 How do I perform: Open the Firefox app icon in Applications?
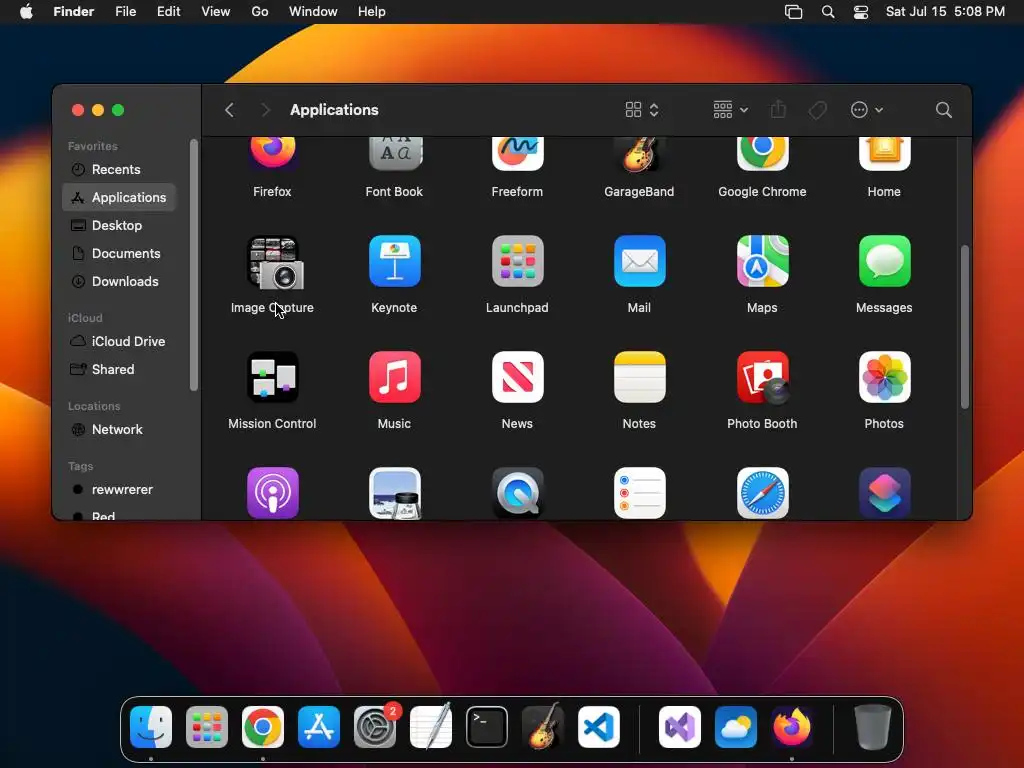coord(272,154)
